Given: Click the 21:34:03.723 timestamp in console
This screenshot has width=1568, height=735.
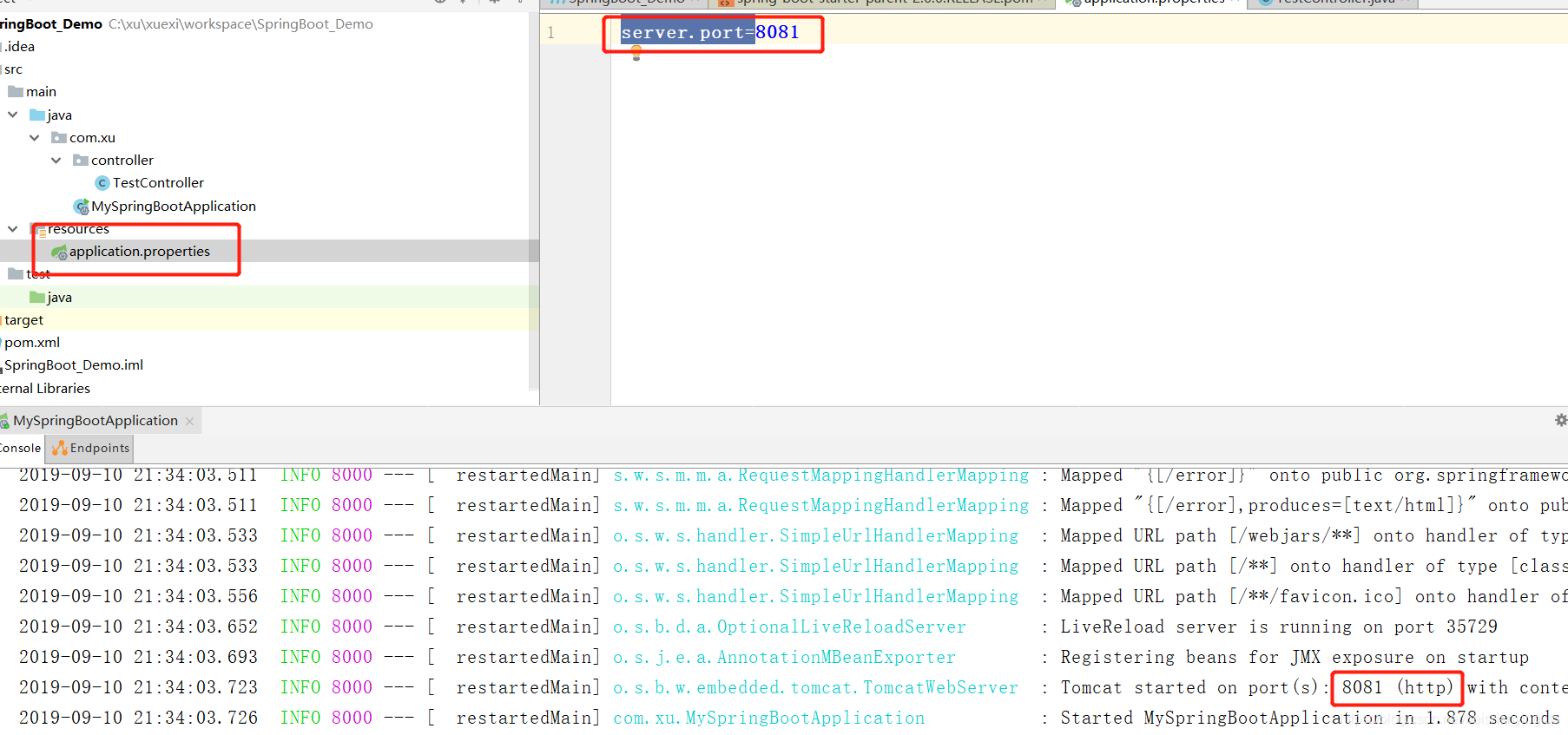Looking at the screenshot, I should click(x=196, y=688).
